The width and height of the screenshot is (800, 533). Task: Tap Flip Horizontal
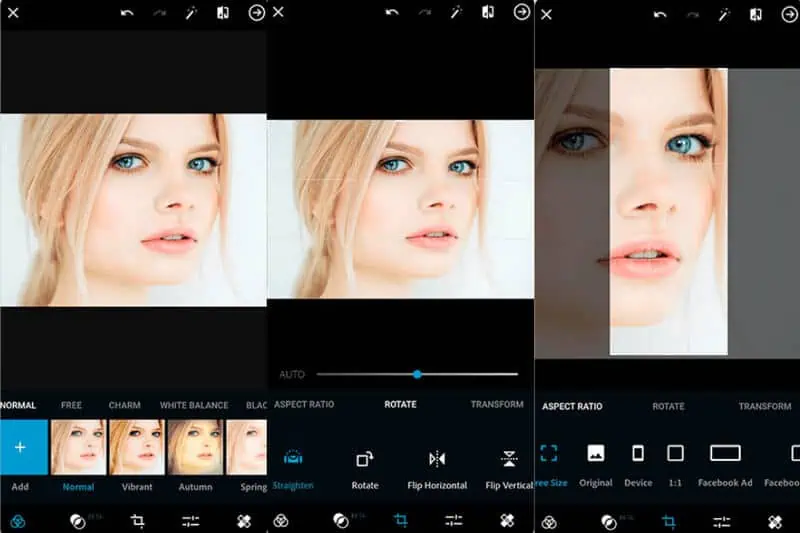(x=437, y=470)
